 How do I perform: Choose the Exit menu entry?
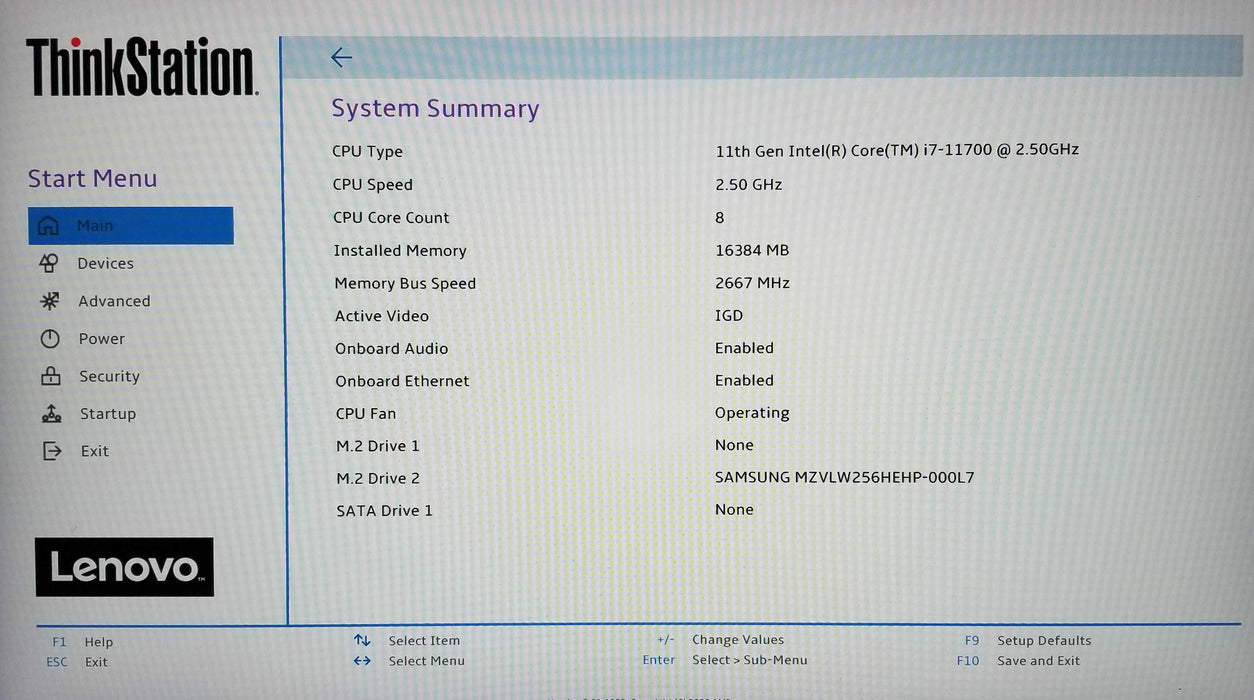click(x=95, y=452)
